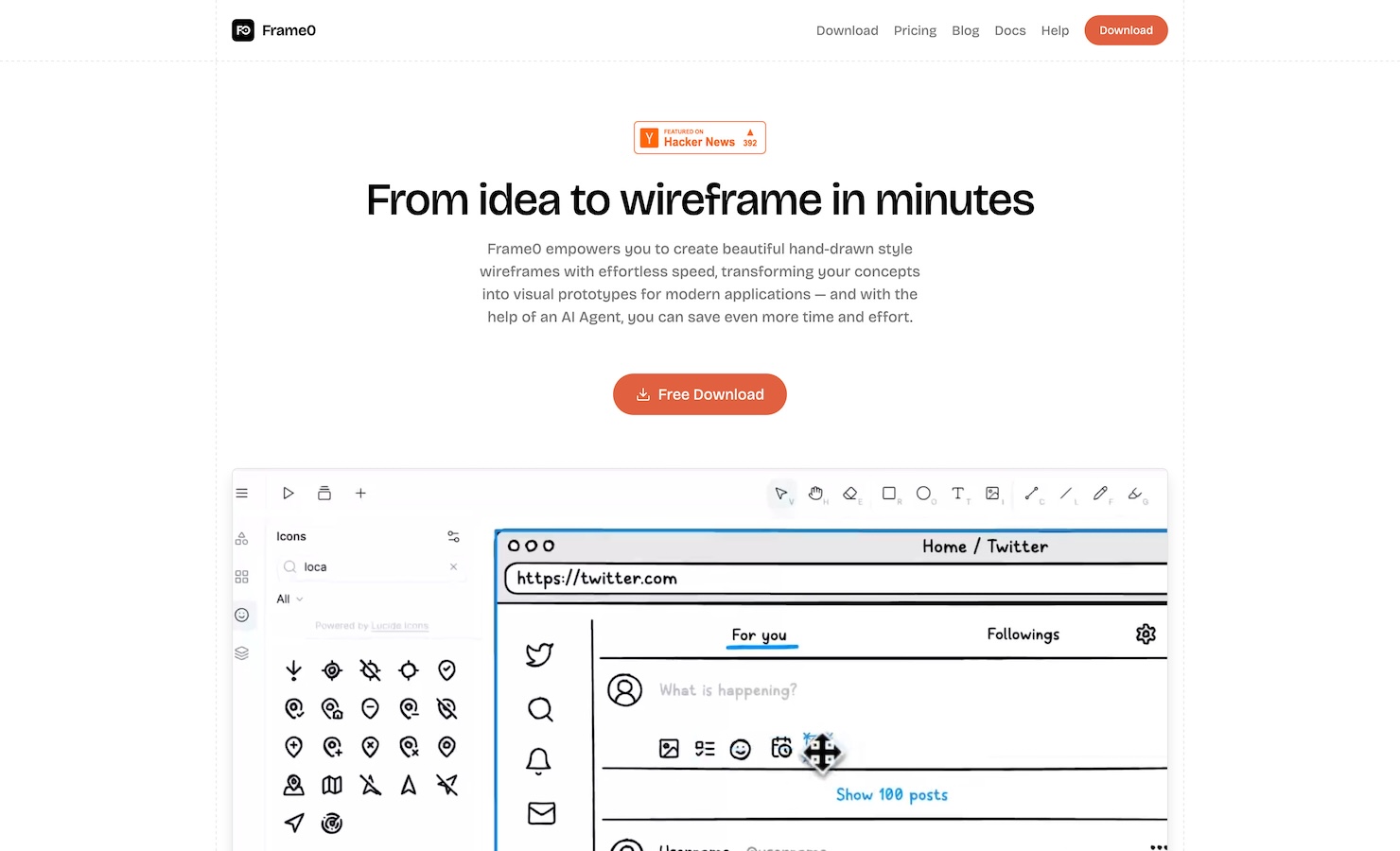Open the hamburger menu in editor
1400x851 pixels.
(x=242, y=493)
